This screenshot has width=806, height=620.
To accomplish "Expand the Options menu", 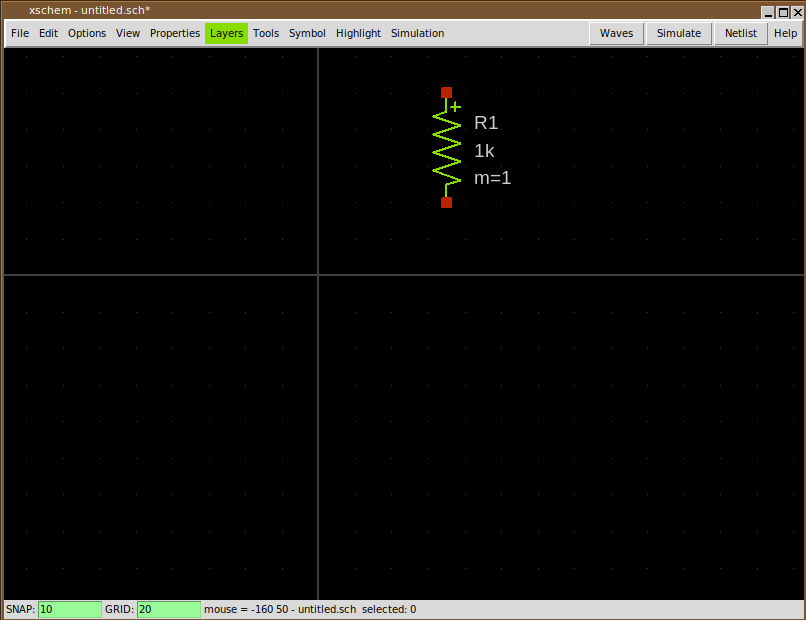I will click(x=87, y=33).
